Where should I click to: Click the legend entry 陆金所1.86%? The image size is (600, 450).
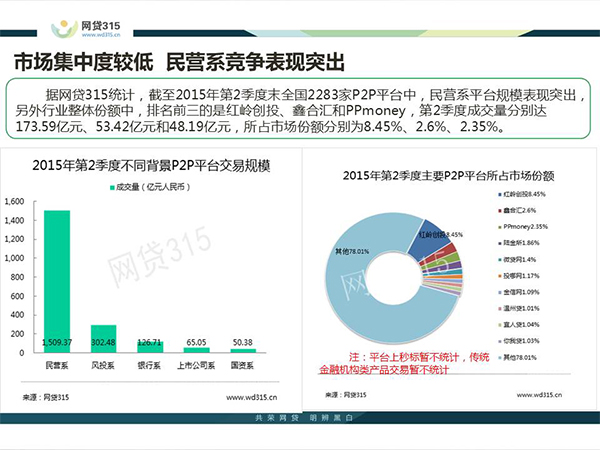tap(518, 243)
